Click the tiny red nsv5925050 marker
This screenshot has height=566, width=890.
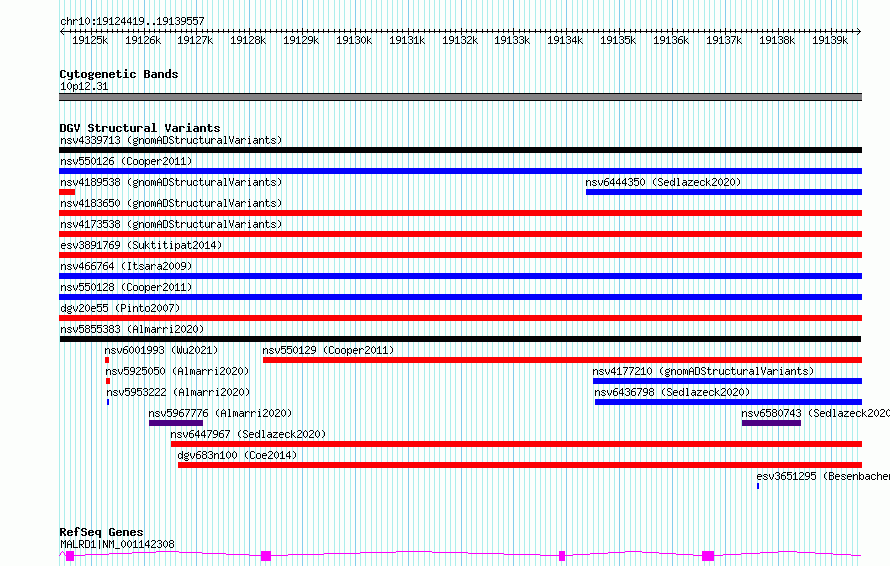coord(108,381)
